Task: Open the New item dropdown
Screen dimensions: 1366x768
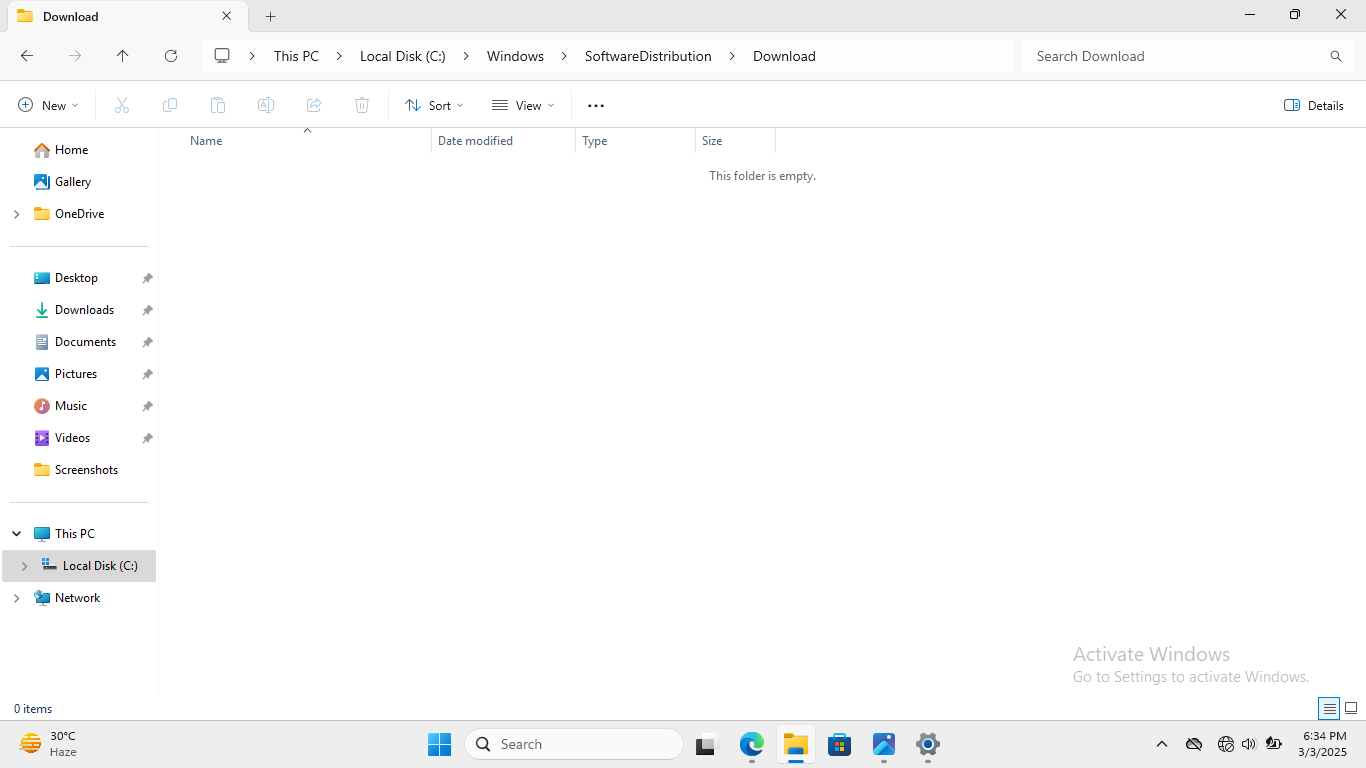Action: click(x=47, y=105)
